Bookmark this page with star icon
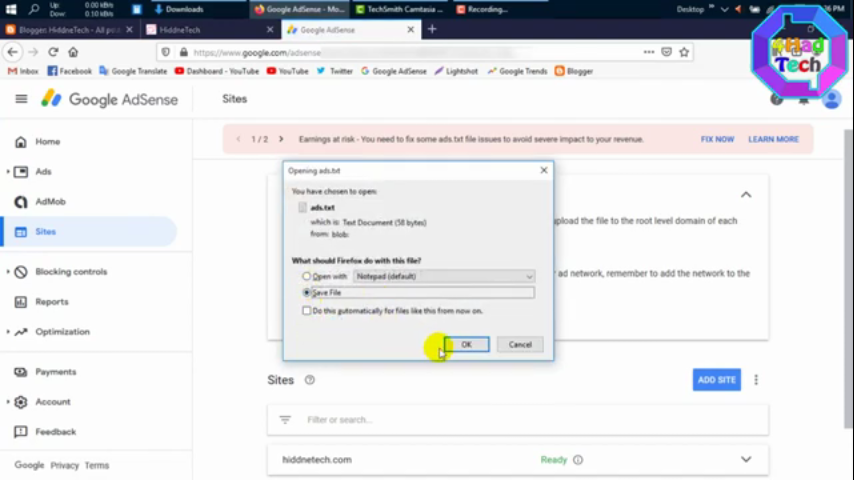The image size is (854, 480). pos(684,52)
